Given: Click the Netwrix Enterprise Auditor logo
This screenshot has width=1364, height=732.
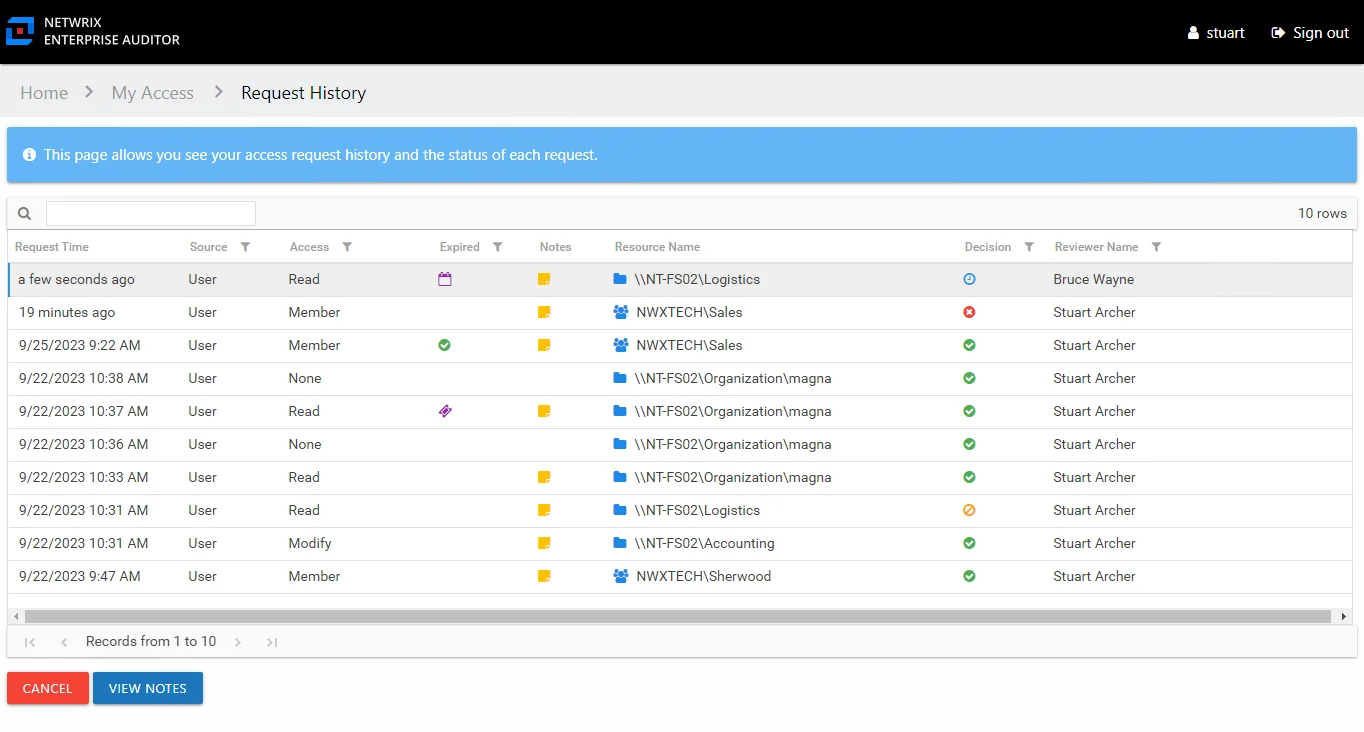Looking at the screenshot, I should point(93,31).
